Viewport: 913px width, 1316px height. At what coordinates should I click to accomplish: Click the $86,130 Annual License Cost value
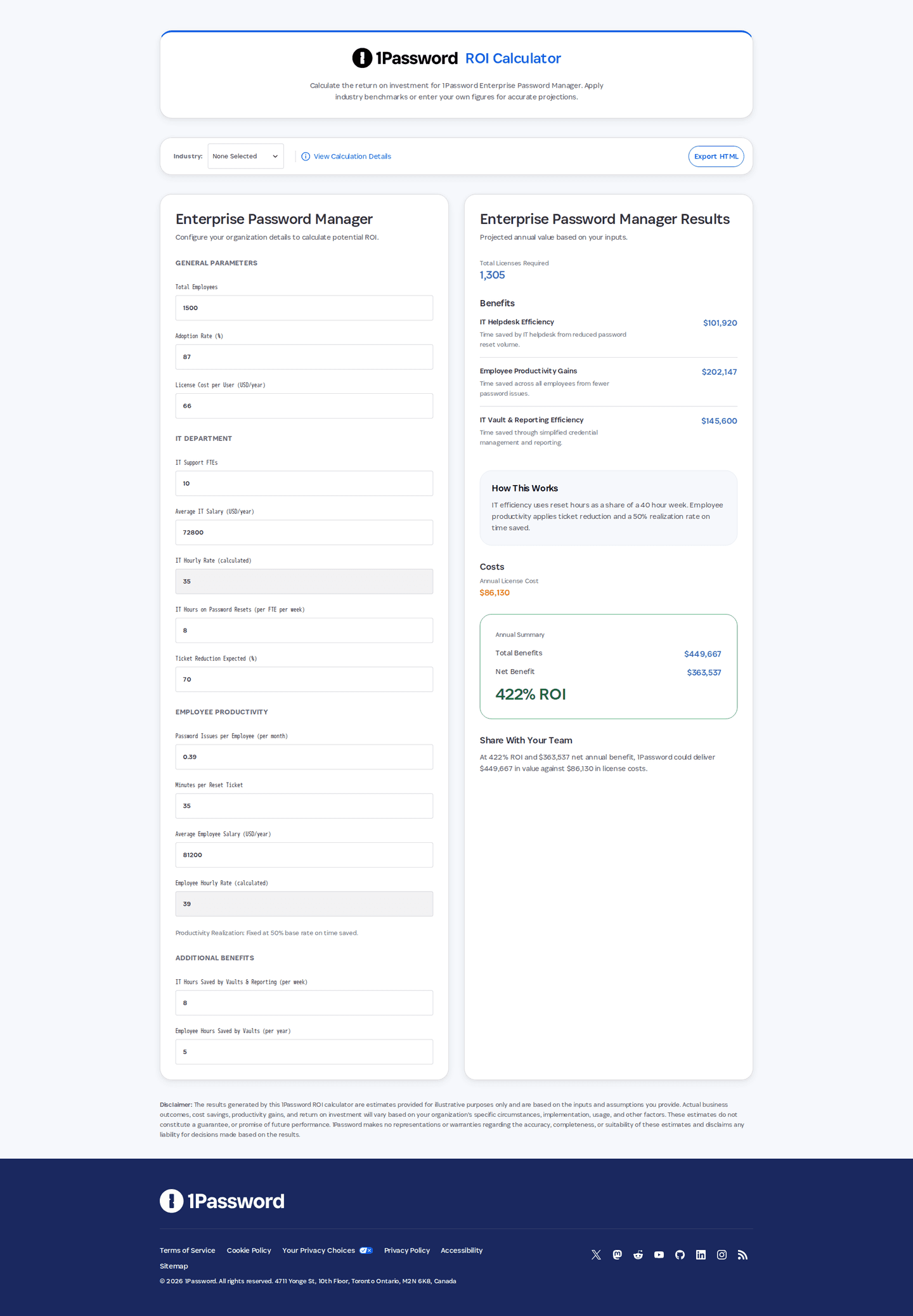[x=495, y=593]
